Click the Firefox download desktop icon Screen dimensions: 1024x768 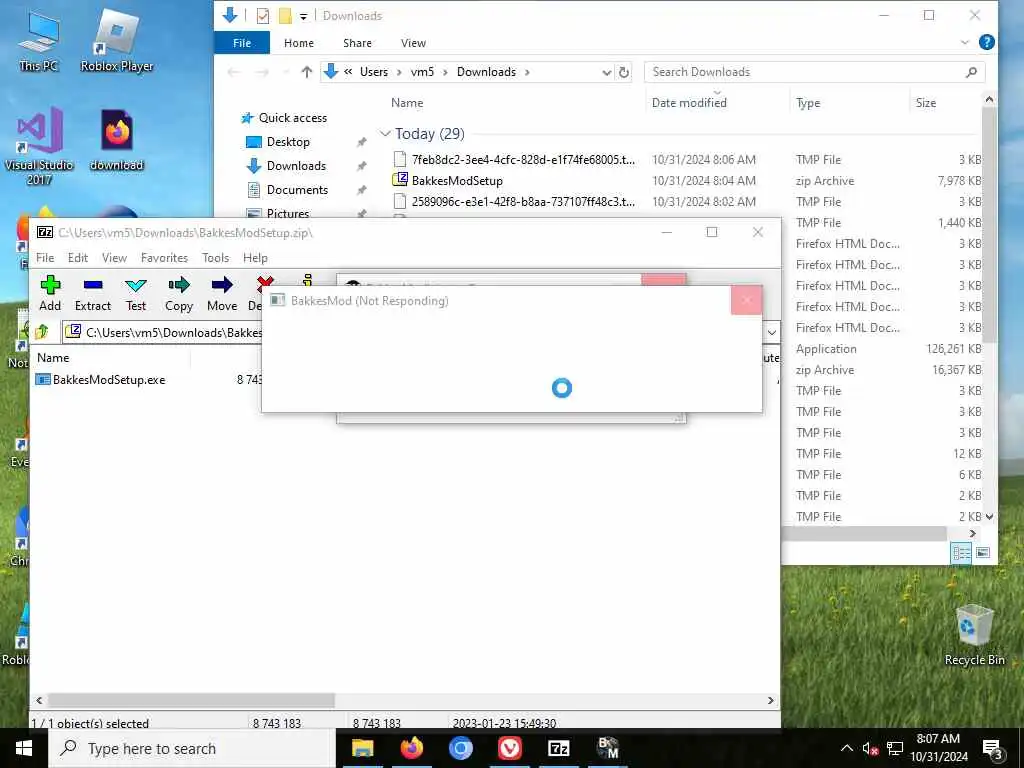117,140
